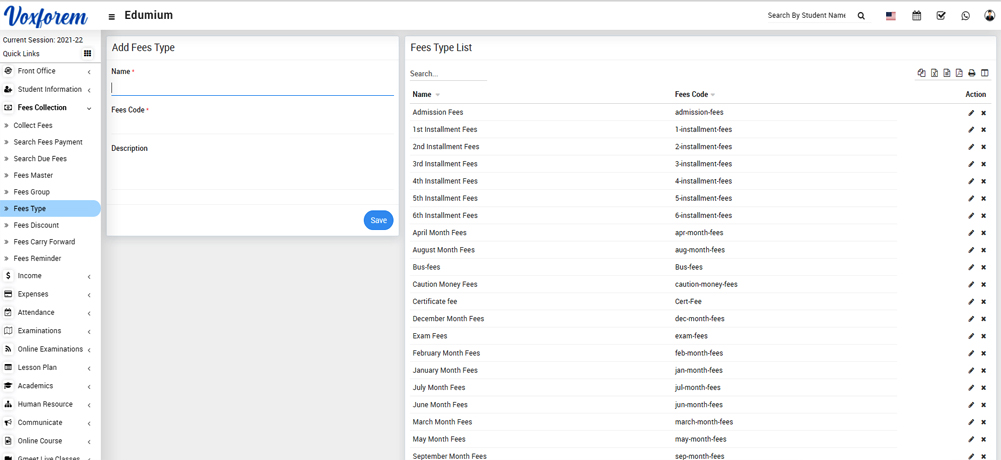The width and height of the screenshot is (1001, 460).
Task: Open the calendar icon in header
Action: [x=916, y=16]
